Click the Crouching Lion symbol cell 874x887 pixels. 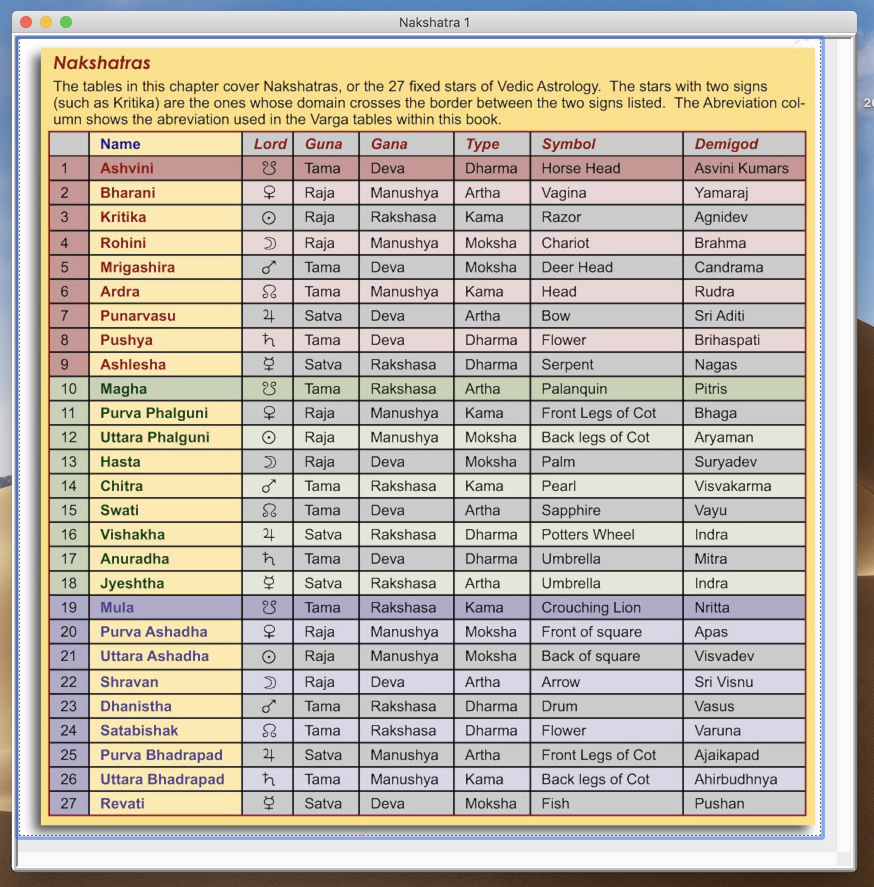click(590, 607)
